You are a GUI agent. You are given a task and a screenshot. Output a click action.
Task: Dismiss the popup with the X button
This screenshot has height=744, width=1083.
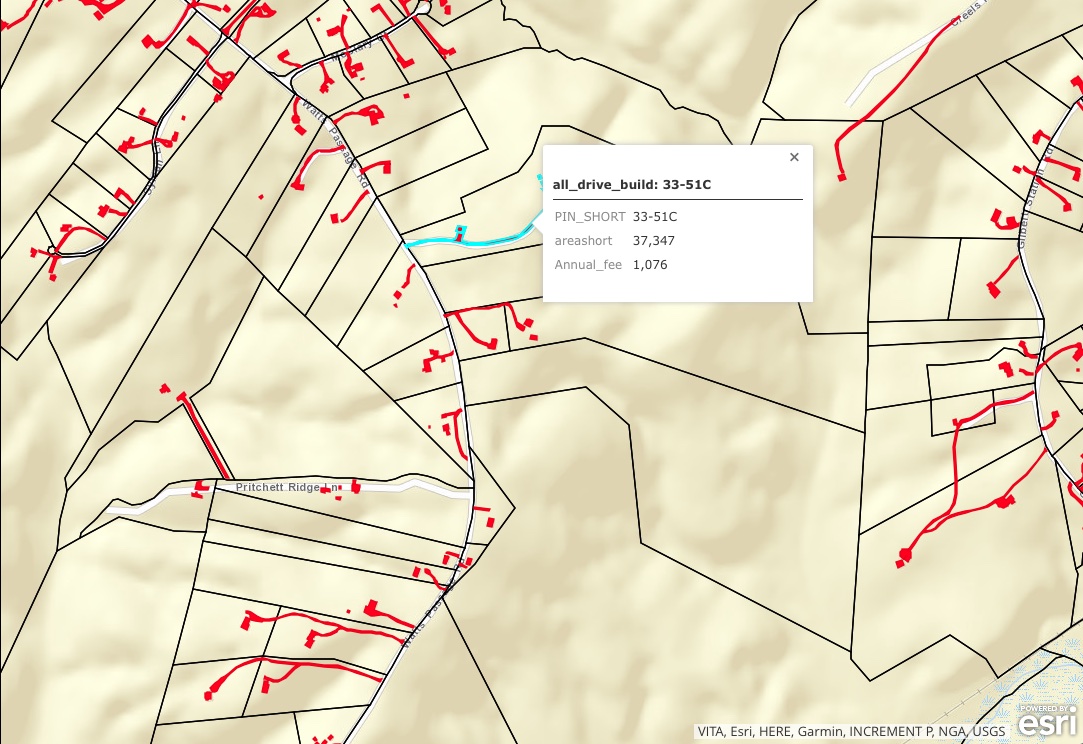point(794,157)
